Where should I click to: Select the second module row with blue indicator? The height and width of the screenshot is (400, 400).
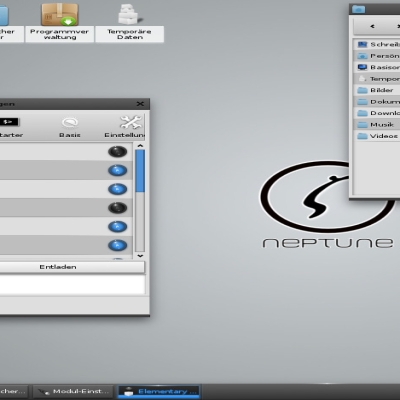coord(66,170)
